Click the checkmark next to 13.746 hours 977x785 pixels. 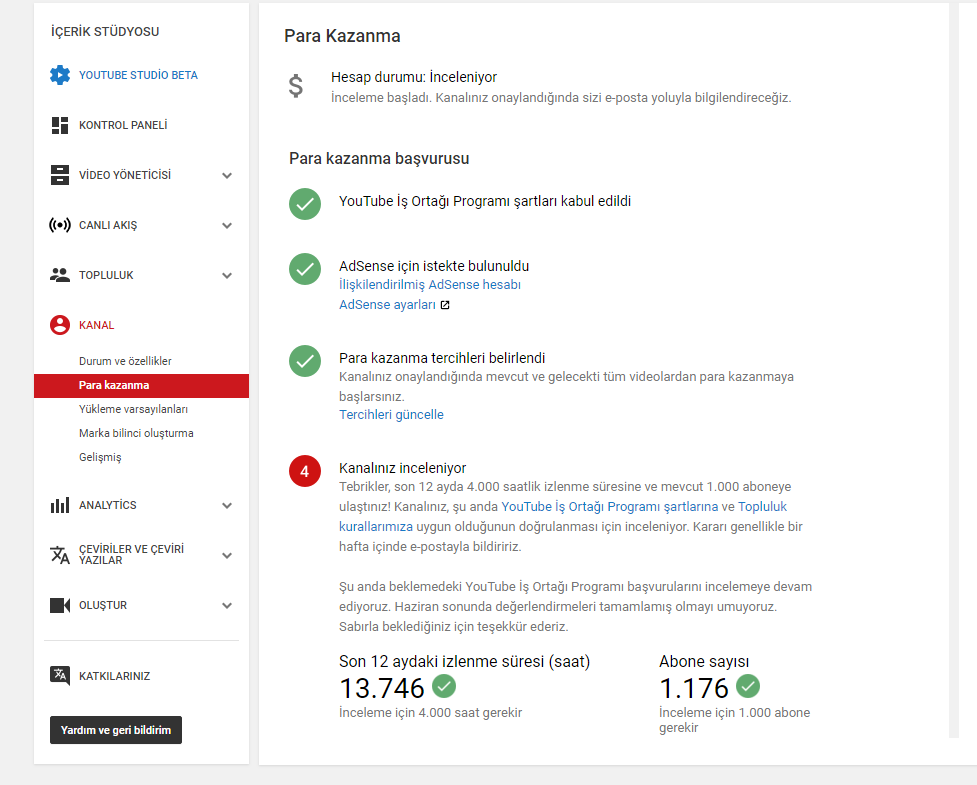pos(444,686)
